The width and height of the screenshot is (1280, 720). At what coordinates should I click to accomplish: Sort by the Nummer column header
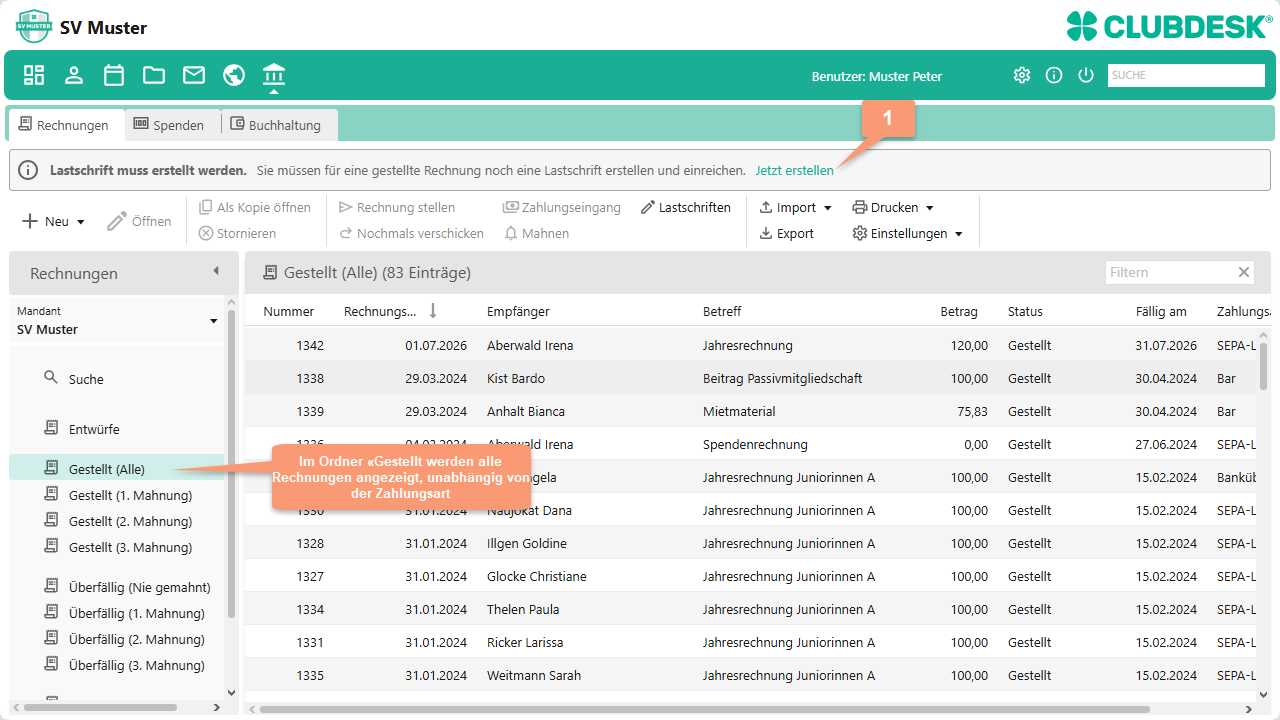tap(289, 311)
